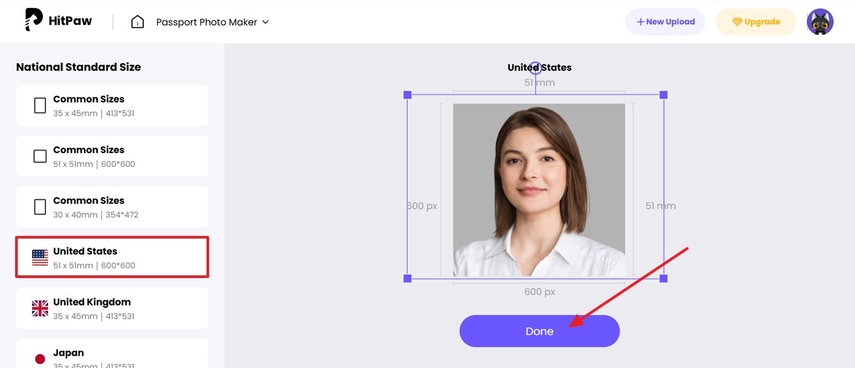The image size is (855, 368).
Task: Click the 51 mm right-side dimension label
Action: pos(660,206)
